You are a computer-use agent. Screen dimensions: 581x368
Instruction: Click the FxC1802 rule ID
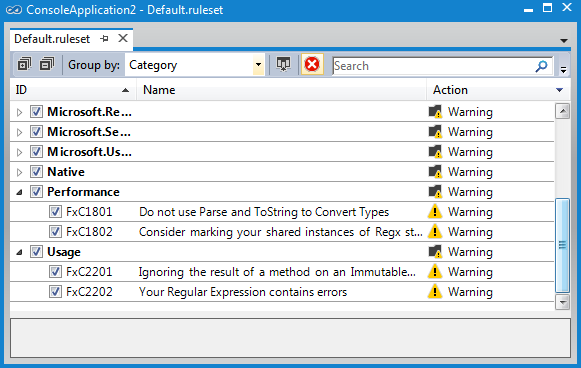[89, 232]
